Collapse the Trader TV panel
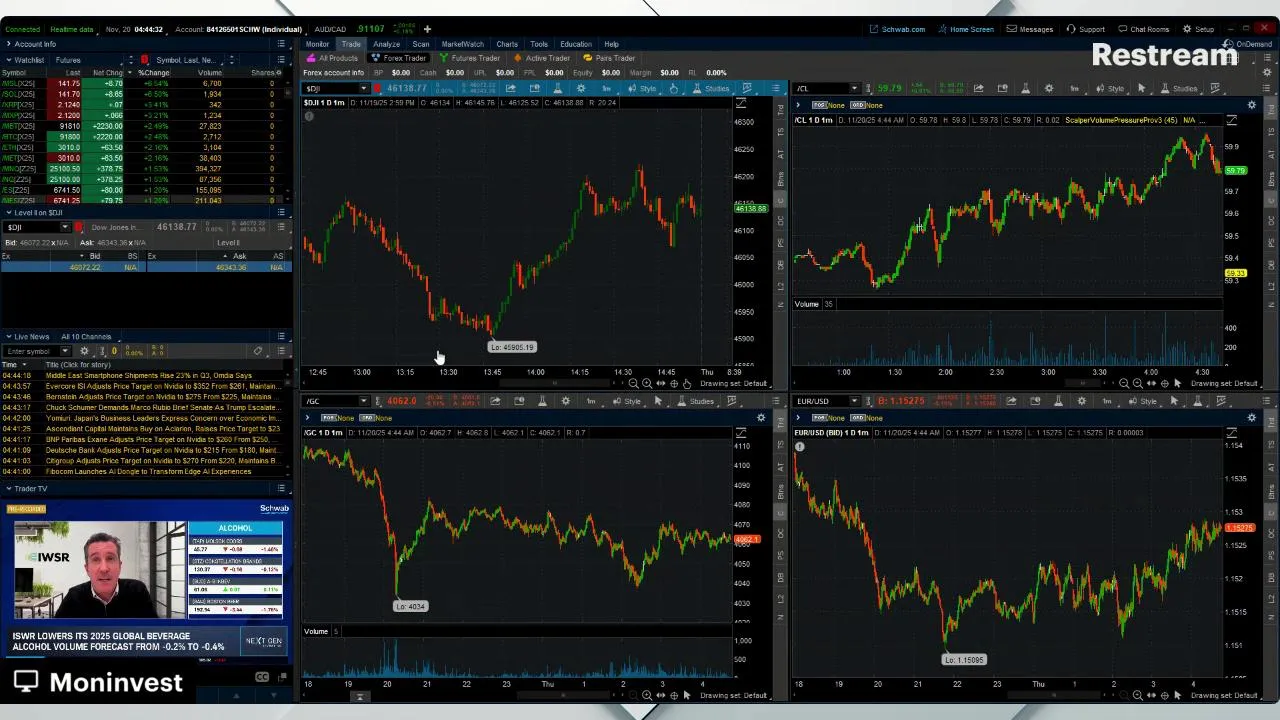The height and width of the screenshot is (720, 1280). coord(8,488)
